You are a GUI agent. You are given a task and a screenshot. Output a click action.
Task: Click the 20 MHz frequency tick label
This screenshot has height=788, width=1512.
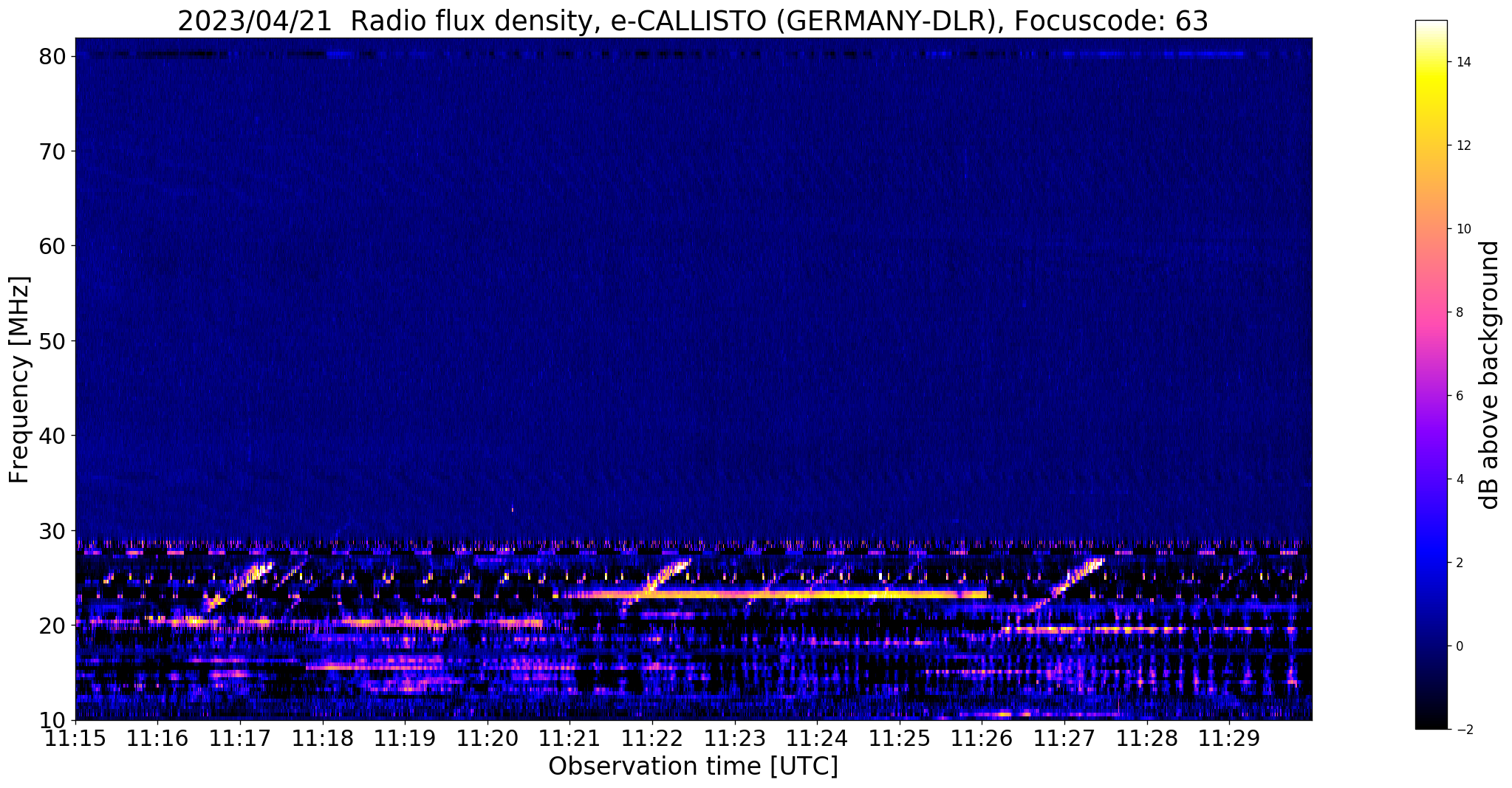53,626
